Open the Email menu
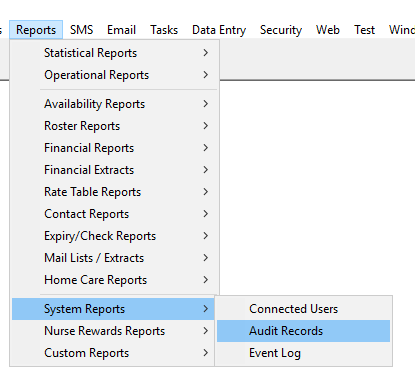 [121, 30]
